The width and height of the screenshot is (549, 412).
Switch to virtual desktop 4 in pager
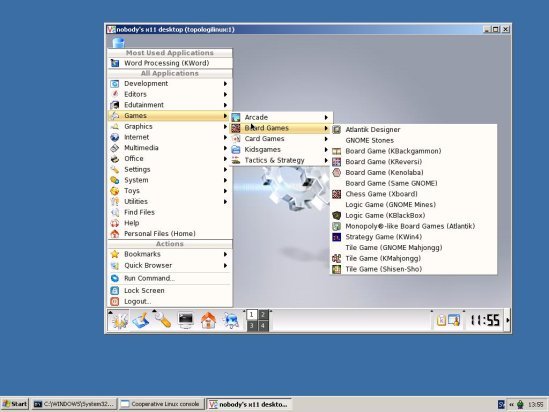click(263, 326)
